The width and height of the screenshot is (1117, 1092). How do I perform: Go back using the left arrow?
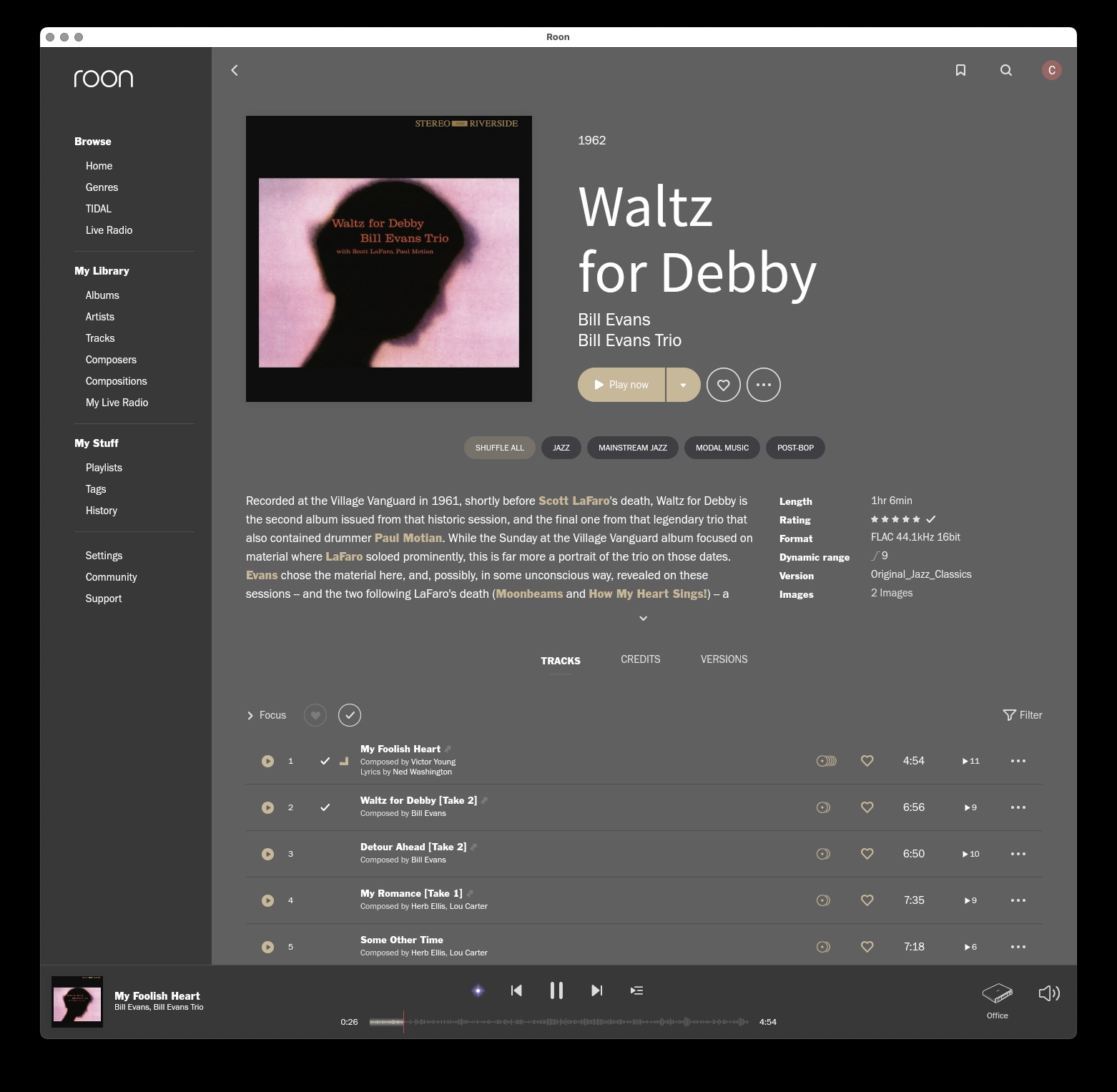(x=235, y=70)
